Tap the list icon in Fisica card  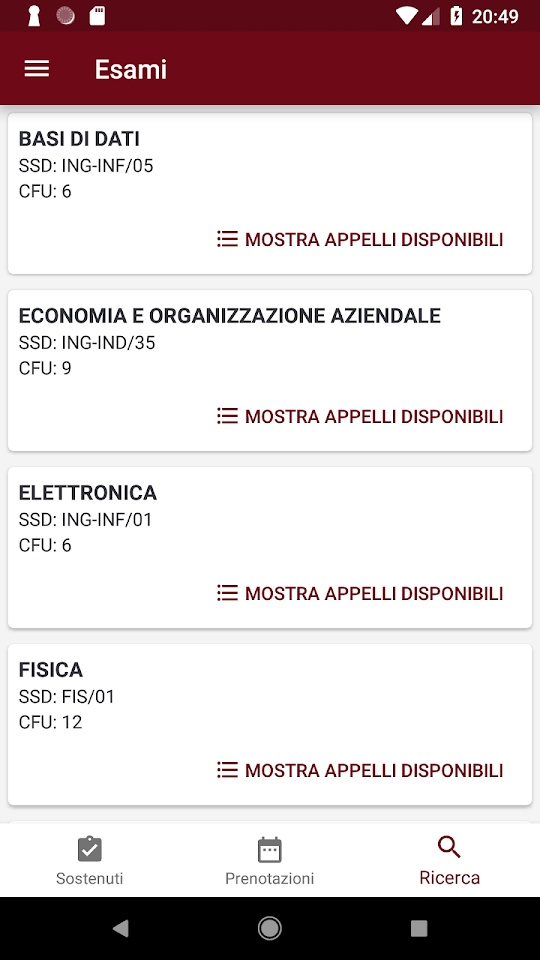coord(227,770)
